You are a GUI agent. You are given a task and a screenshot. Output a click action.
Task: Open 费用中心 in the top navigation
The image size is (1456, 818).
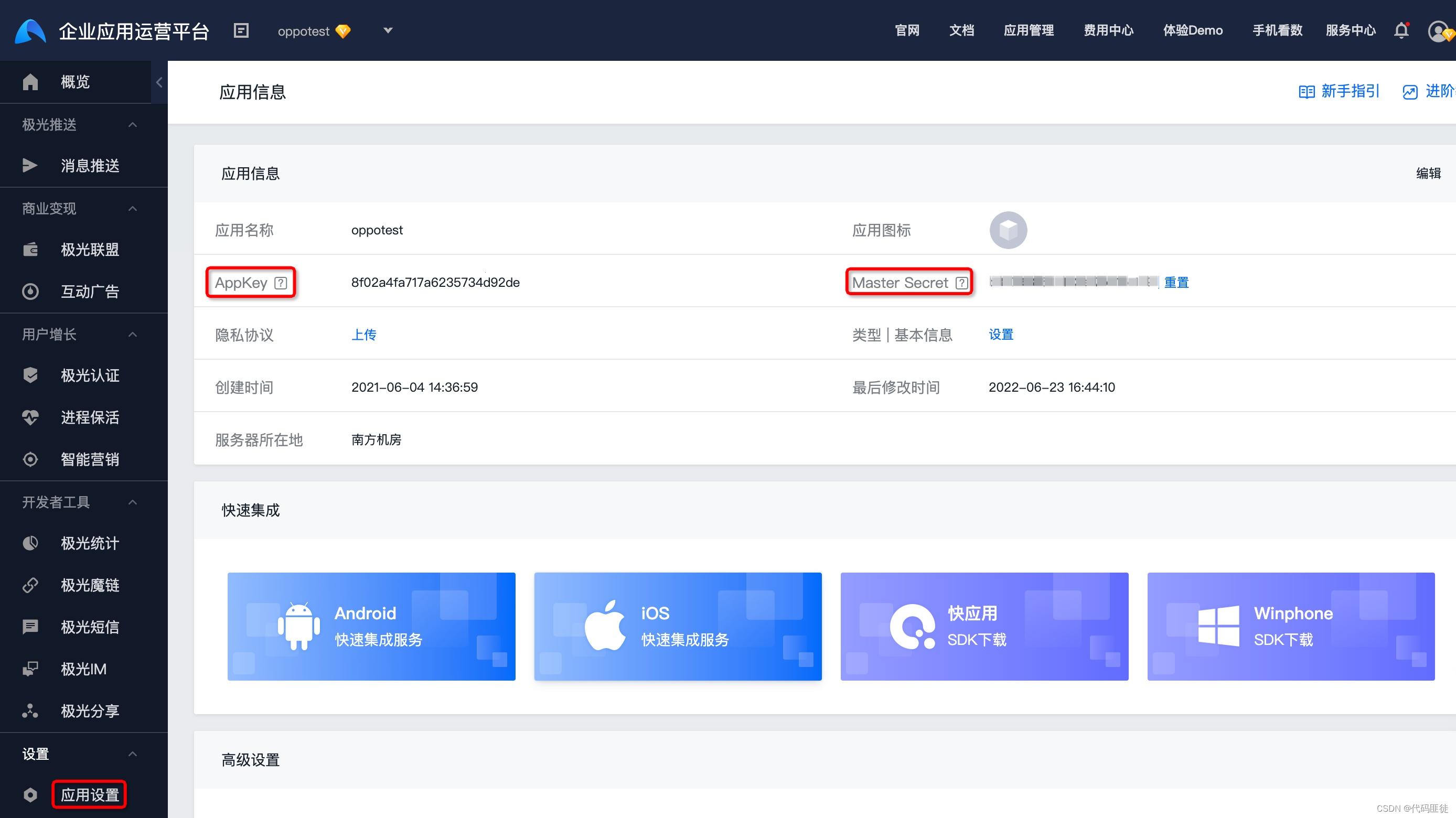1108,30
